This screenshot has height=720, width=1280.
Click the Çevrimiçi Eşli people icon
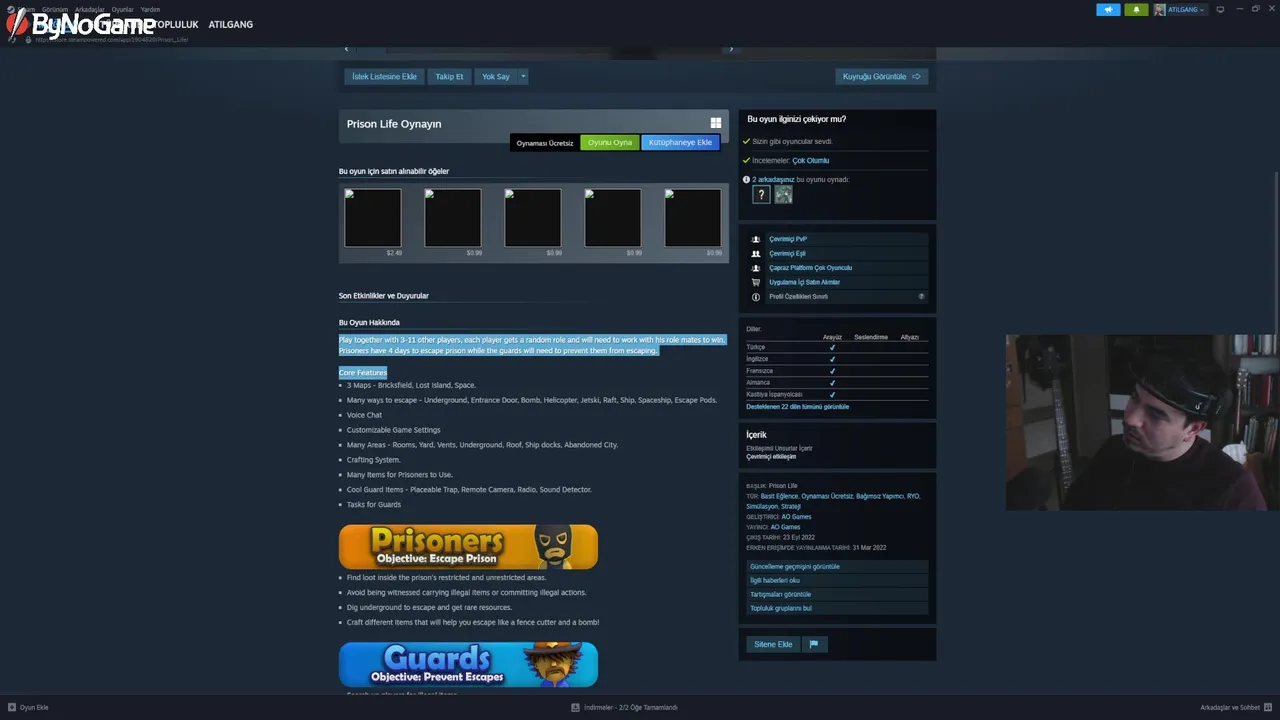pos(756,253)
